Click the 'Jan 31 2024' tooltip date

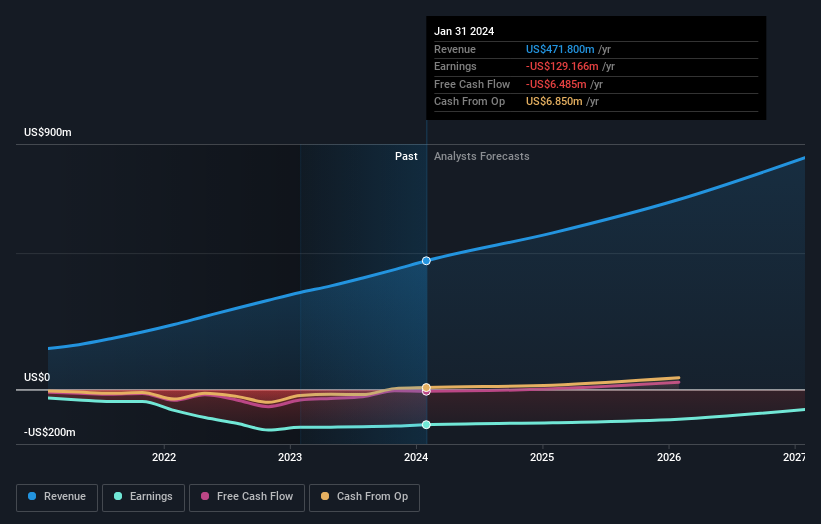tap(464, 31)
